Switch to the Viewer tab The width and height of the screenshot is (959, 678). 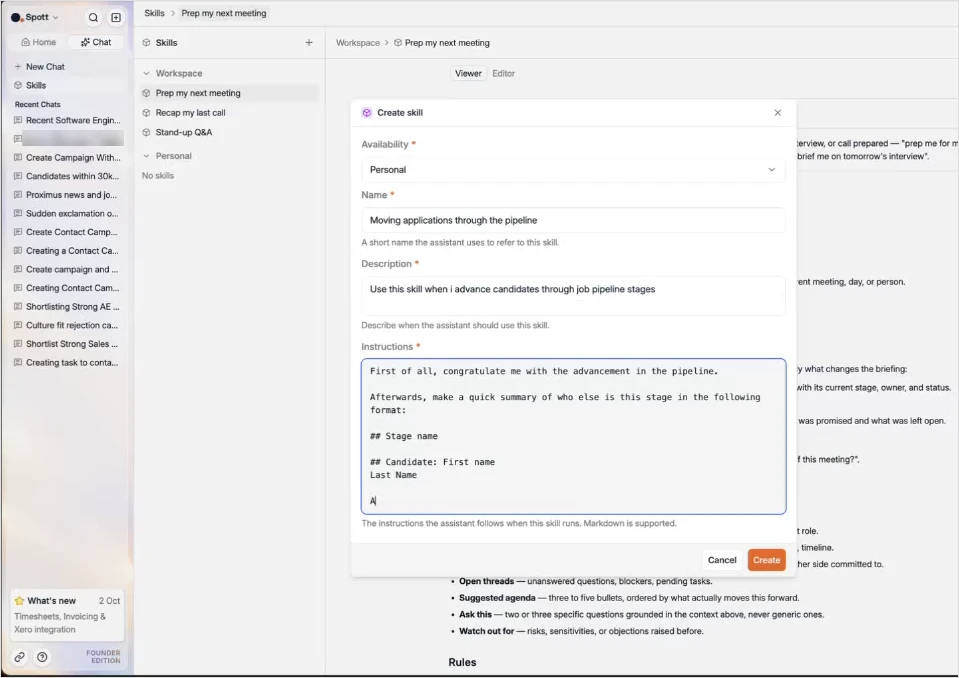pos(468,73)
